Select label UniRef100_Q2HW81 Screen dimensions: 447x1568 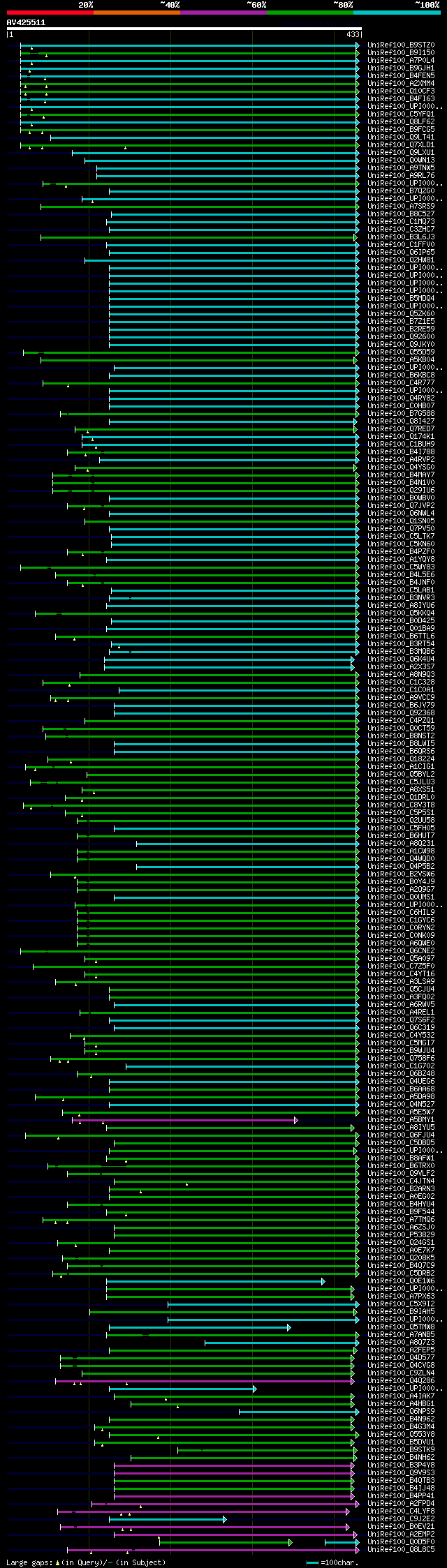pyautogui.click(x=401, y=260)
